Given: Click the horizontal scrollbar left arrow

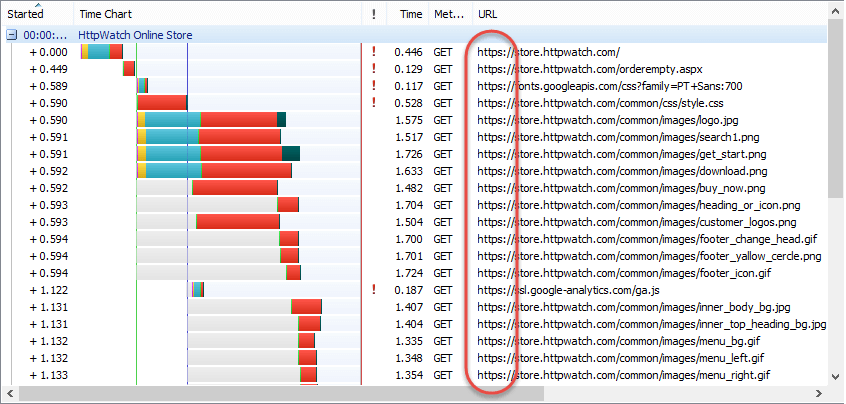Looking at the screenshot, I should coord(10,393).
